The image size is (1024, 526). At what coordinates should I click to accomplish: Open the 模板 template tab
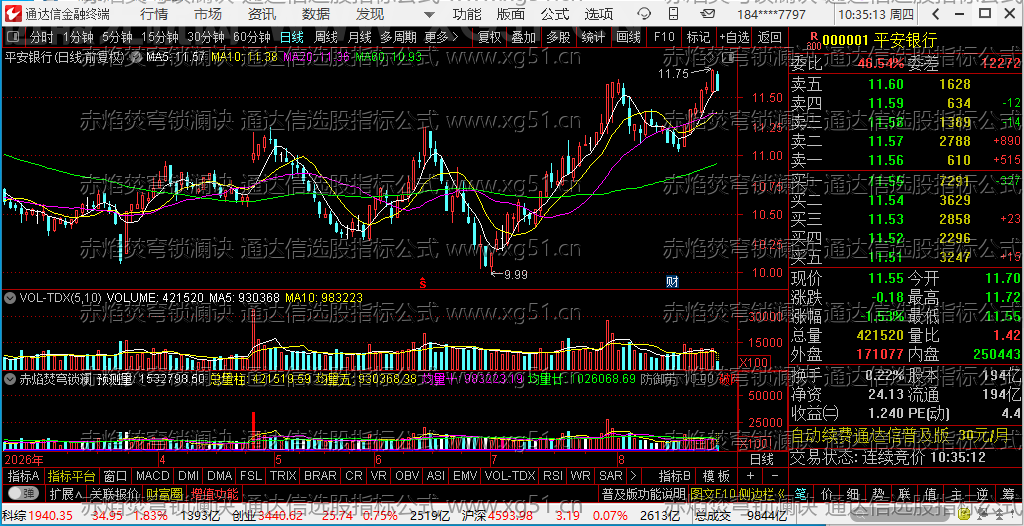click(x=716, y=475)
